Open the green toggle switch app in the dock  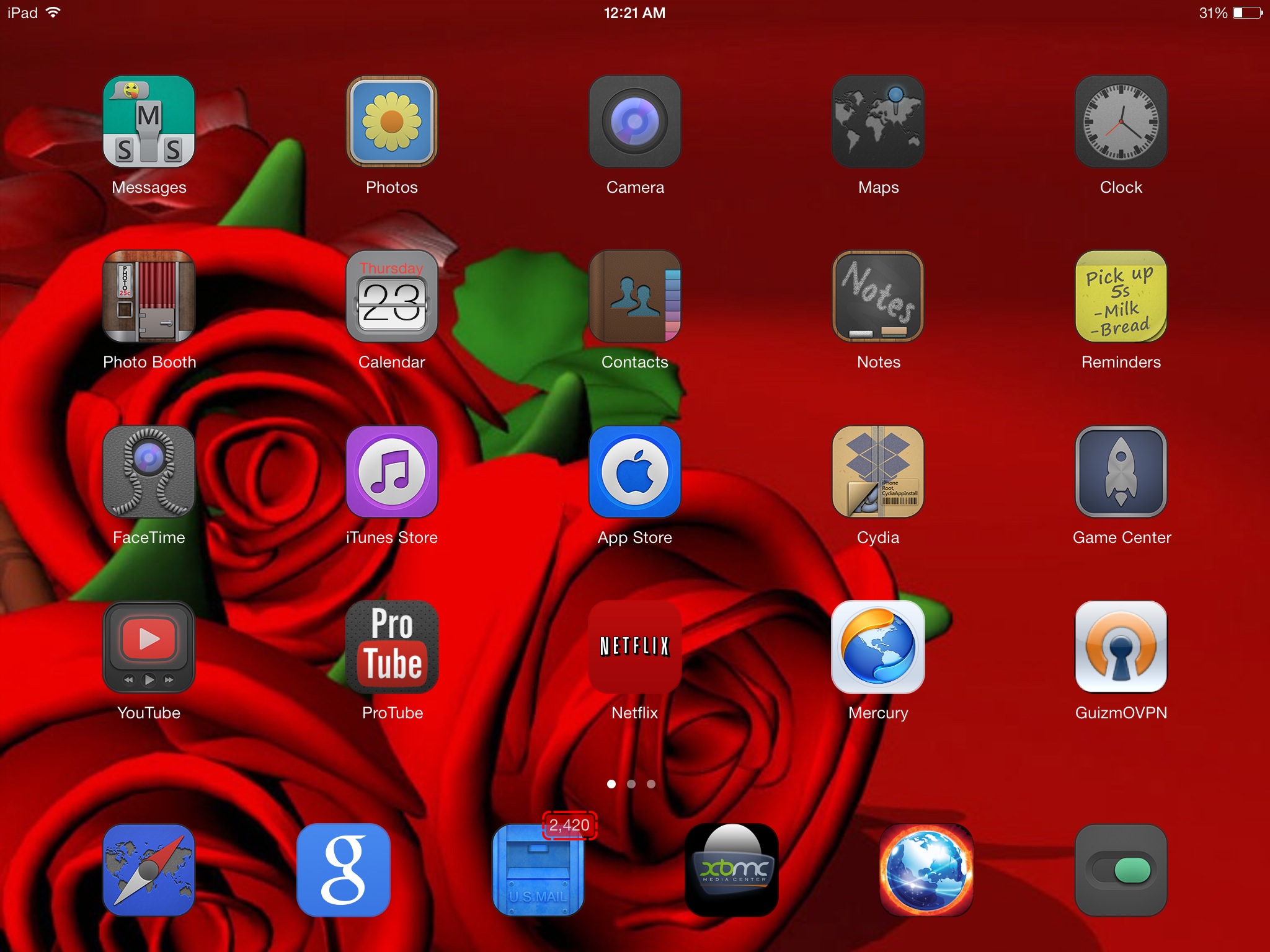pyautogui.click(x=1121, y=870)
